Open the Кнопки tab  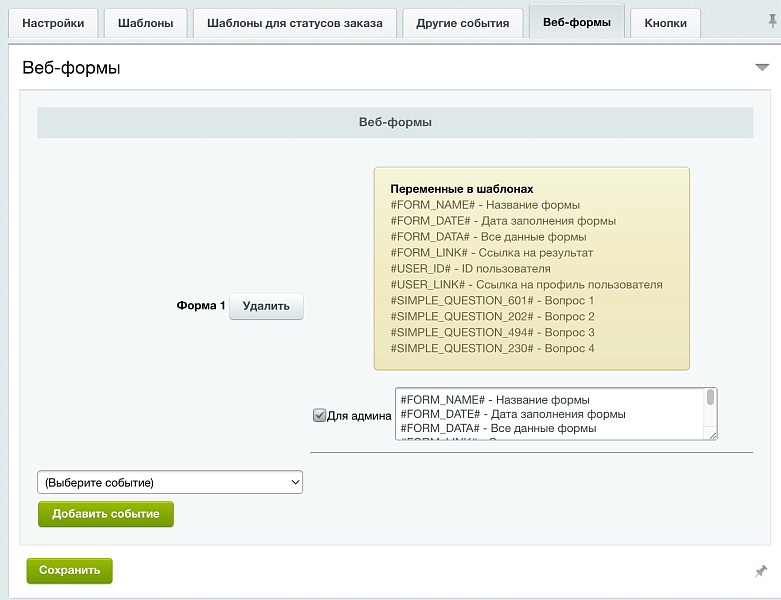pos(665,23)
